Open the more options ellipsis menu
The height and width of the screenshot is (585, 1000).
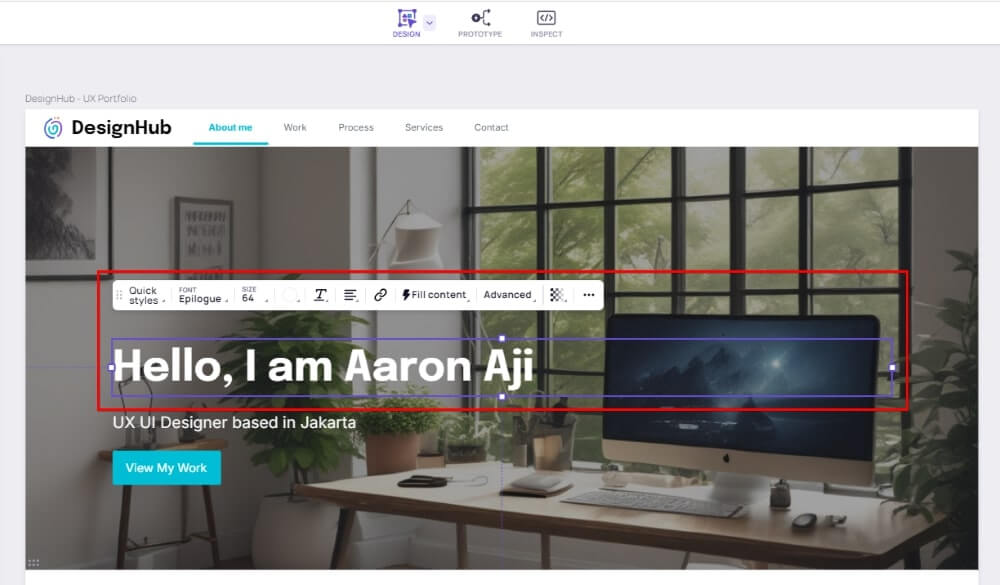589,295
